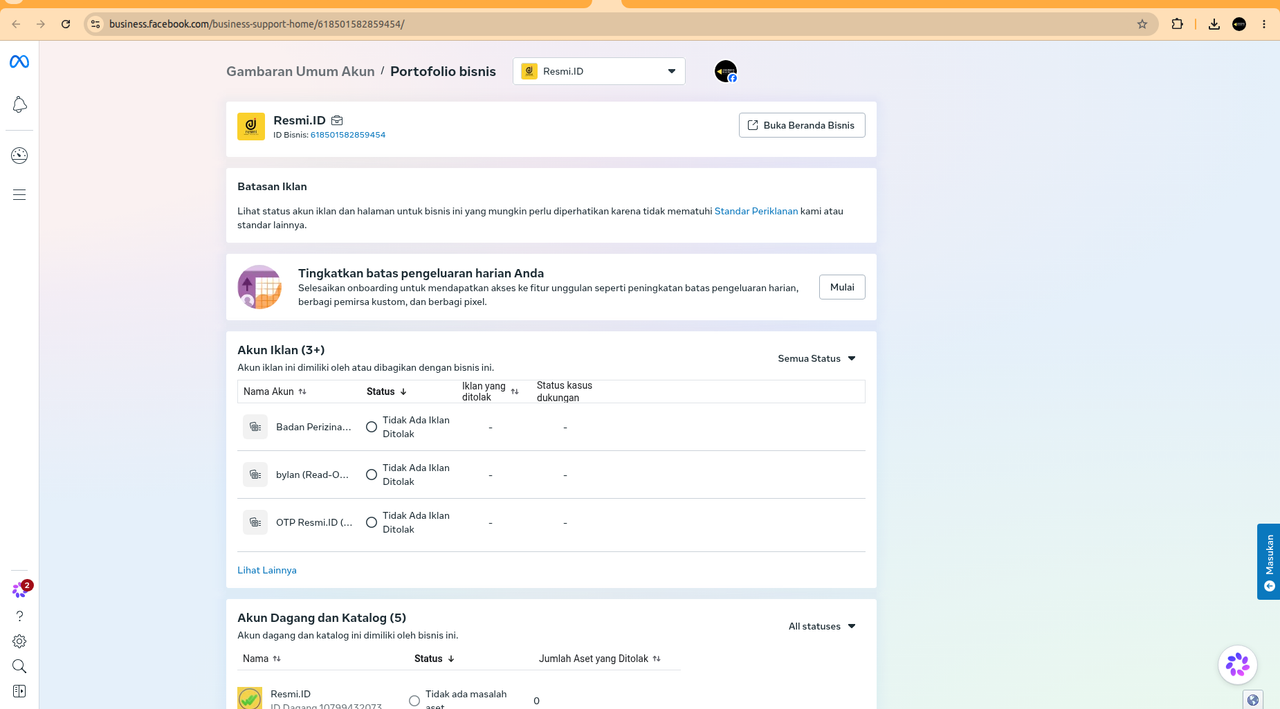Click the OTP Resmi.ID ad account icon
The height and width of the screenshot is (709, 1280).
255,522
